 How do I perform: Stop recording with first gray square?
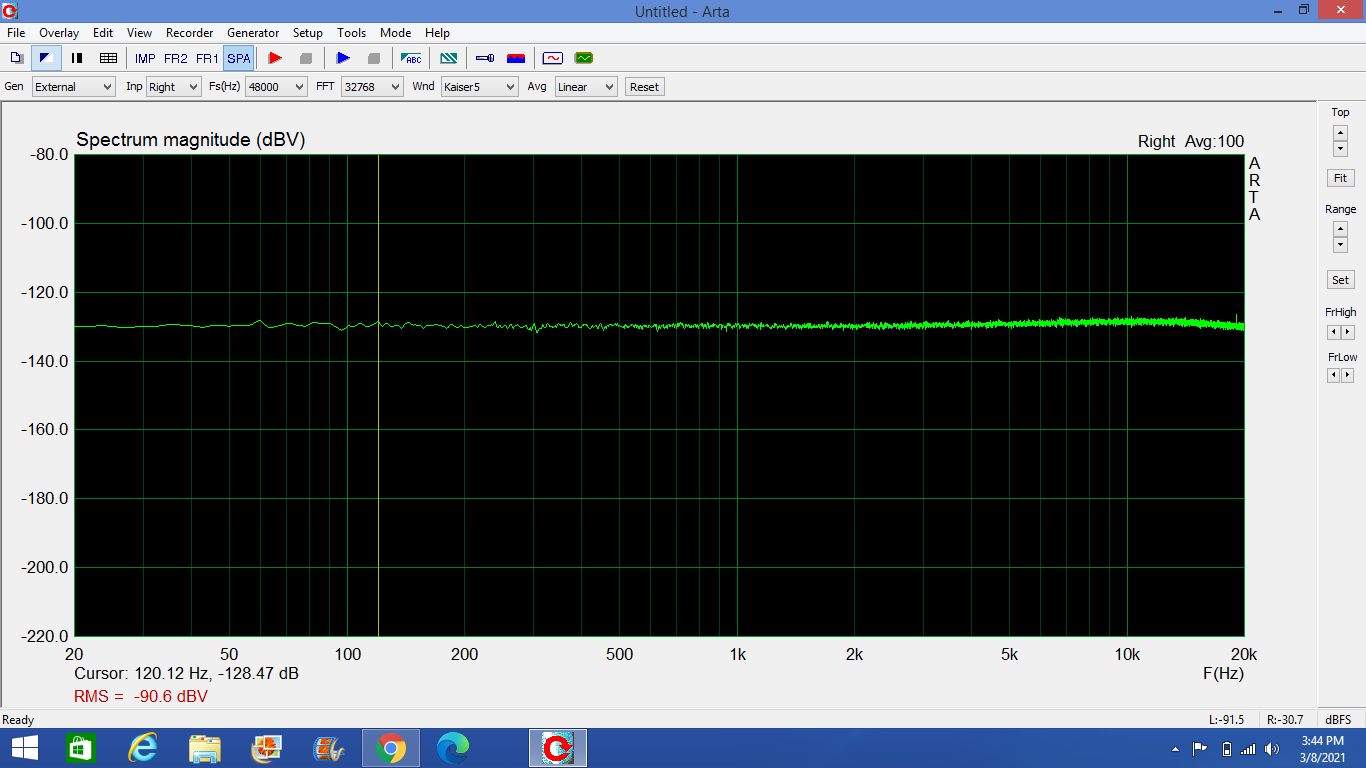tap(306, 58)
